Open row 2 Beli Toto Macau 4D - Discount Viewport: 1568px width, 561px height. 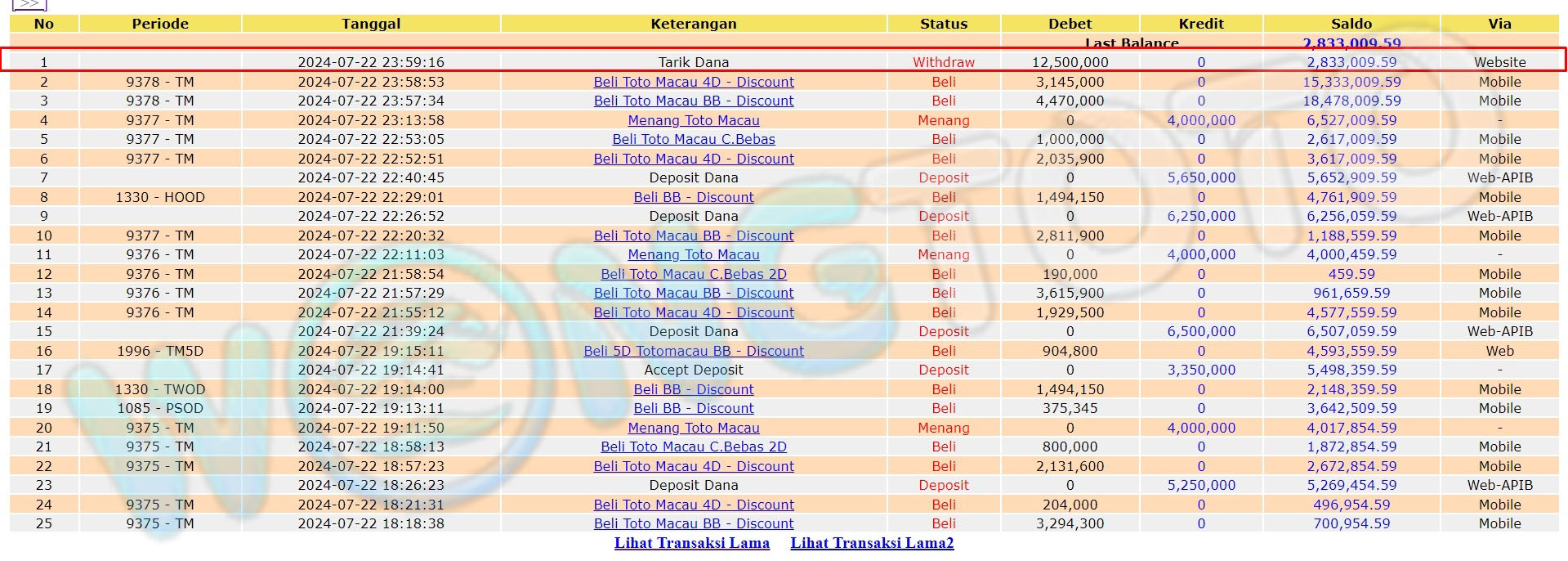tap(693, 82)
